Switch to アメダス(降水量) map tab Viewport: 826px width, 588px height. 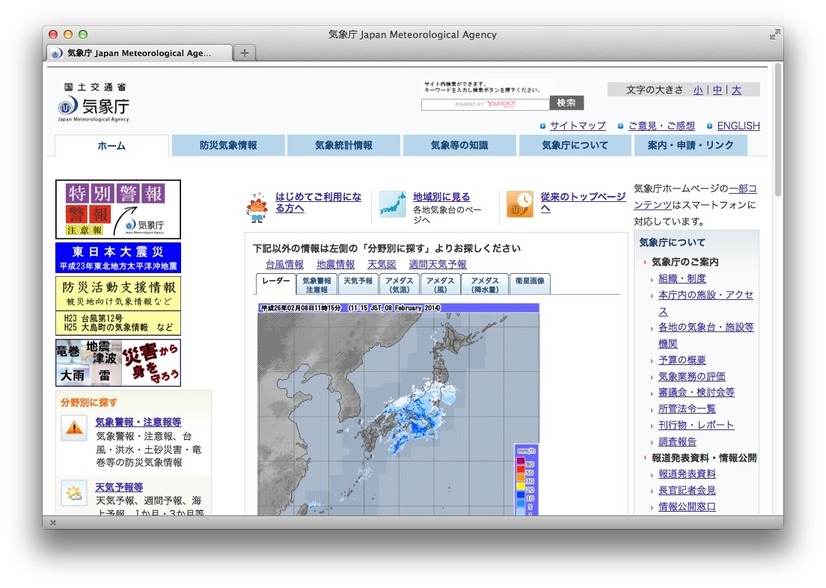[x=485, y=285]
